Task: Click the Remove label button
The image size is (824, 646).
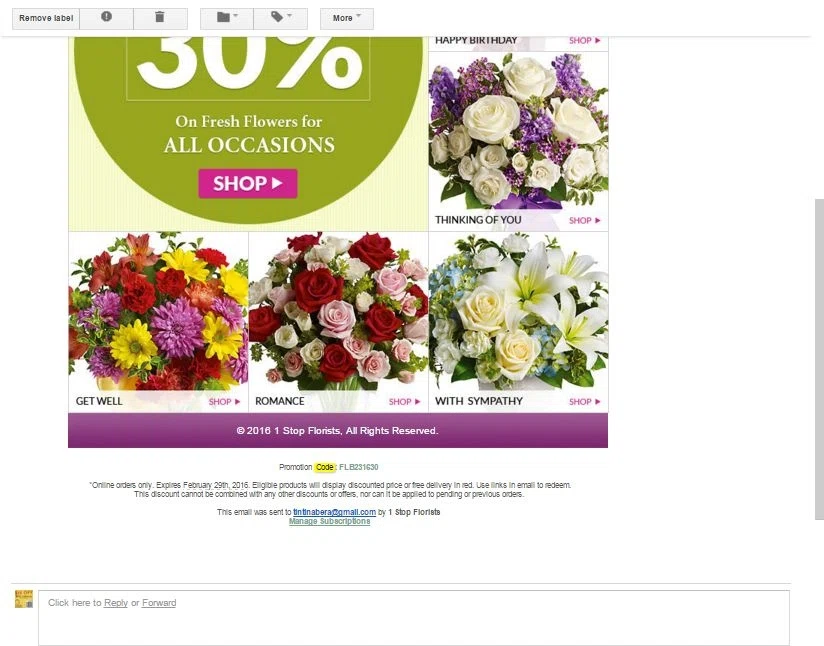Action: point(46,18)
